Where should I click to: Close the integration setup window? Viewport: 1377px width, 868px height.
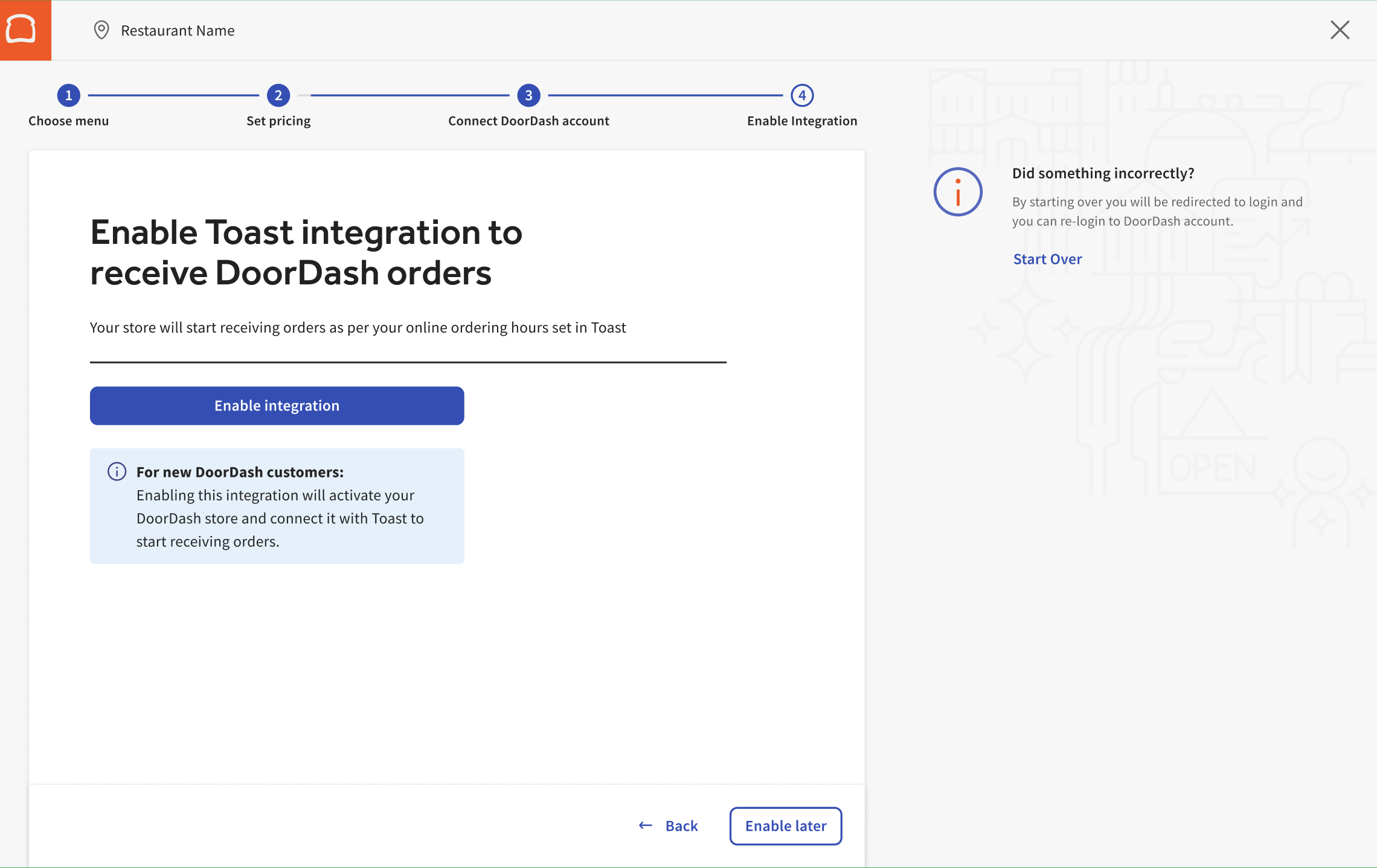(1340, 30)
